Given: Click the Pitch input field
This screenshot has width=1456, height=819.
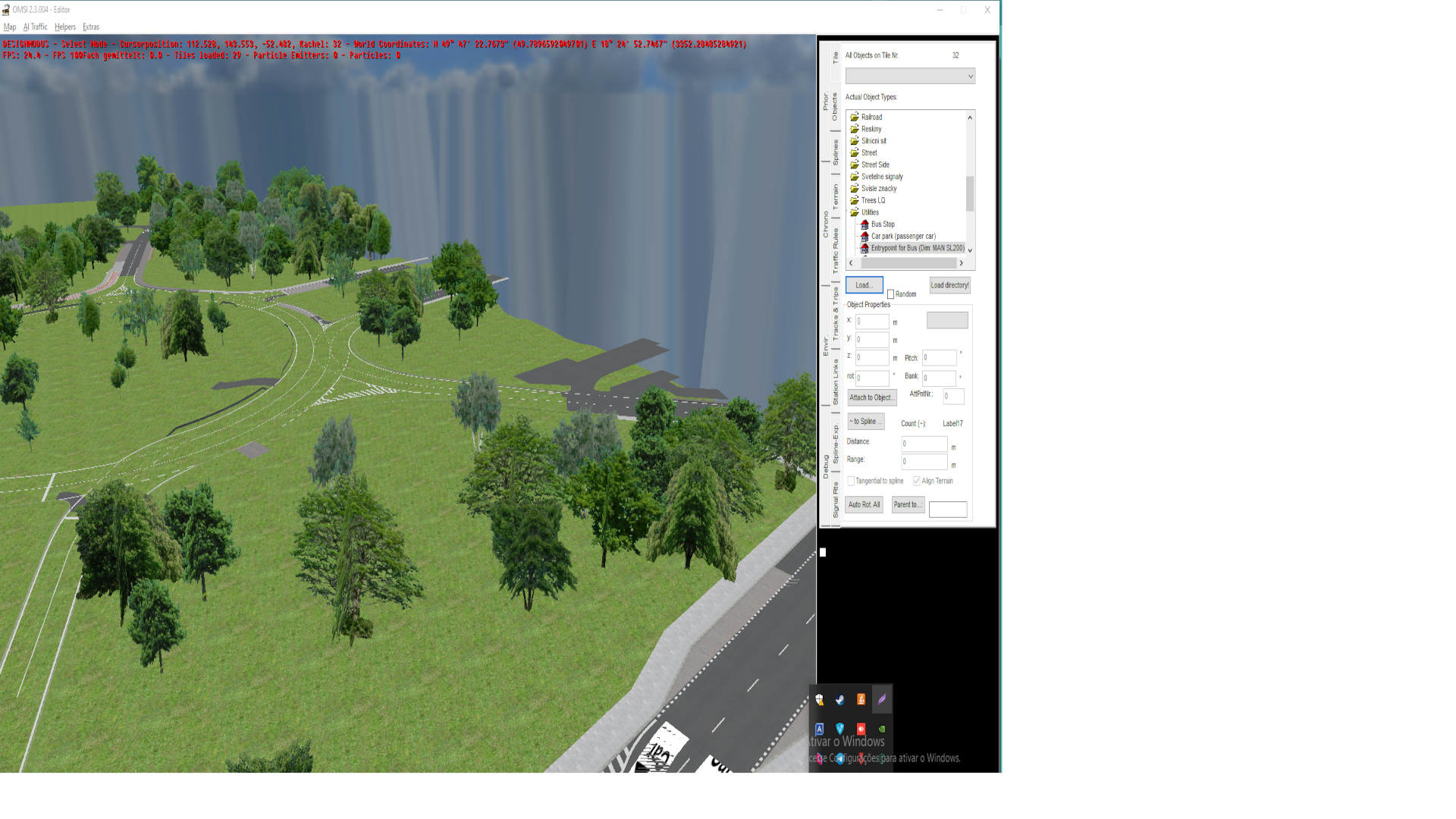Looking at the screenshot, I should (939, 357).
